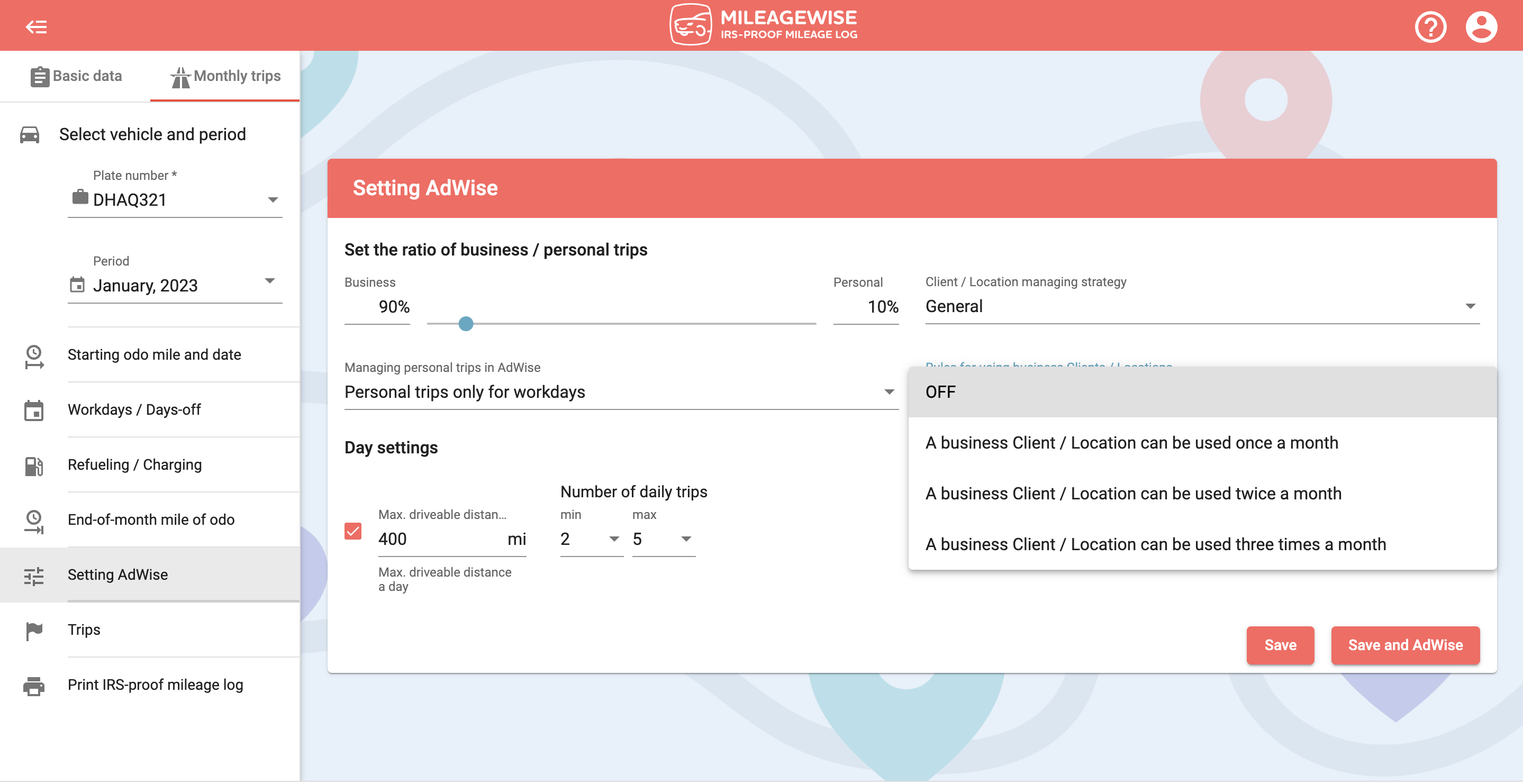Click the Trips flag icon

[x=34, y=631]
